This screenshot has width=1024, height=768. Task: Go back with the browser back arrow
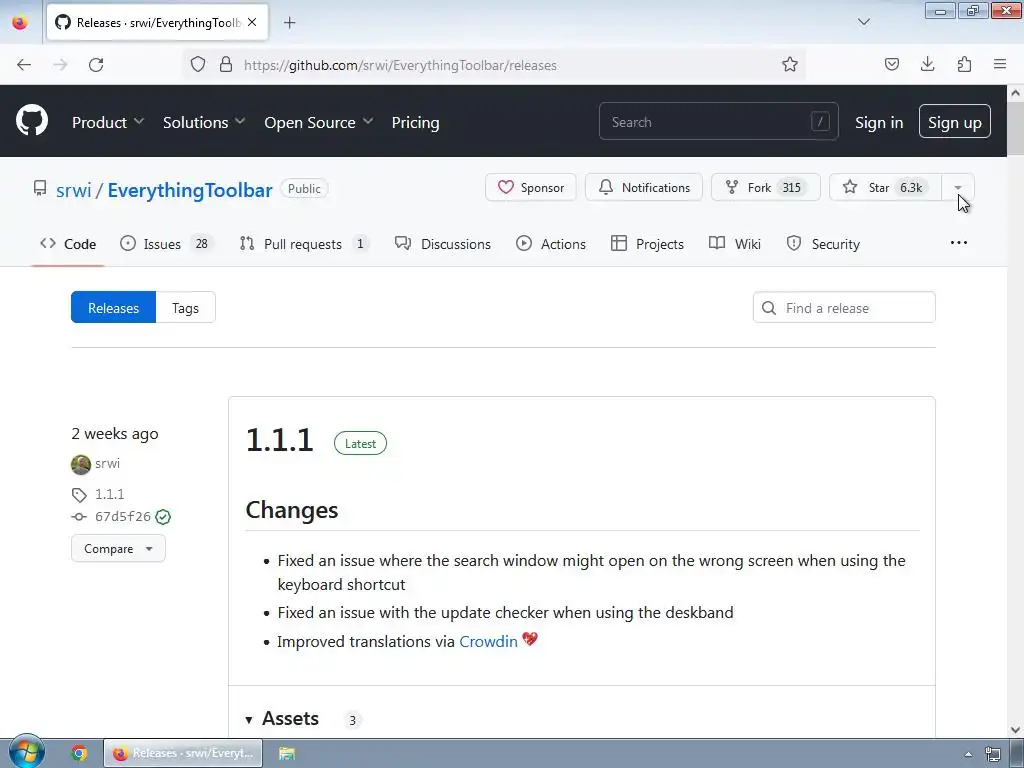tap(24, 65)
